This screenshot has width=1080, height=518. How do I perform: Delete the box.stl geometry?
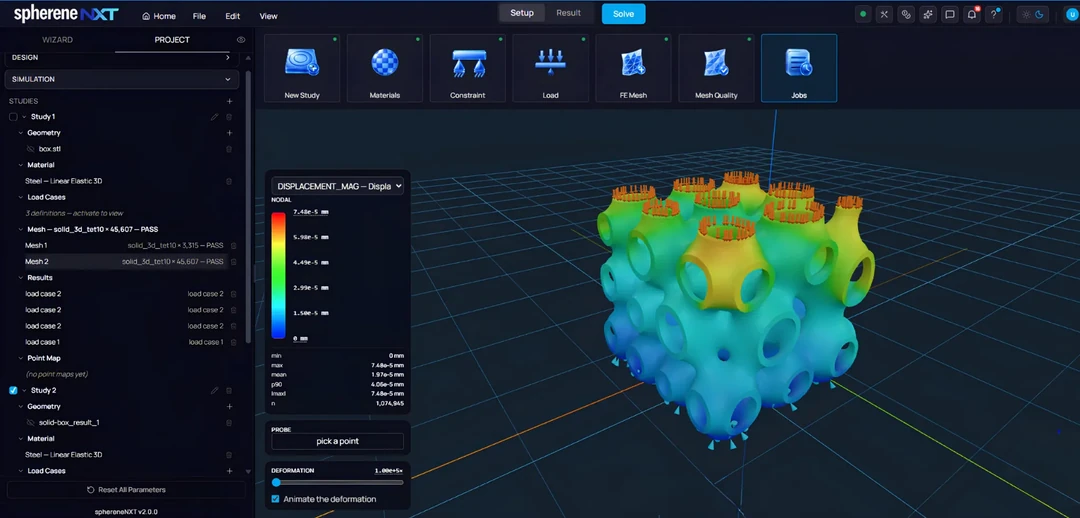click(229, 149)
